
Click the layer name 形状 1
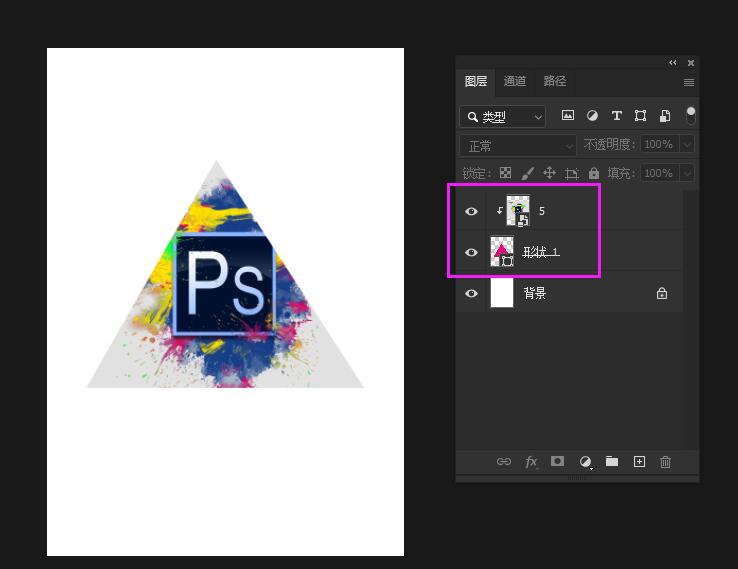541,252
